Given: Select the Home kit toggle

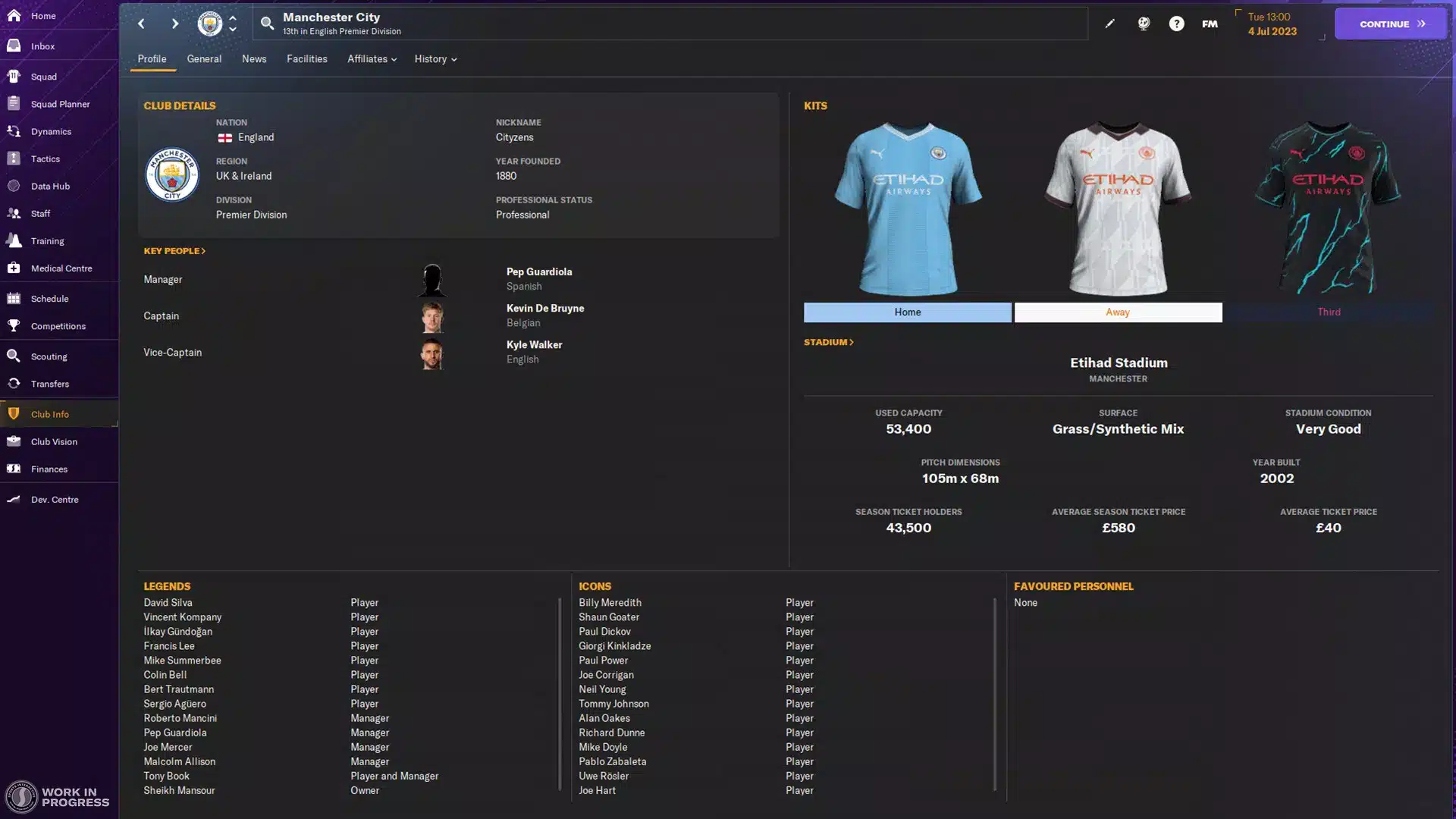Looking at the screenshot, I should pos(907,312).
